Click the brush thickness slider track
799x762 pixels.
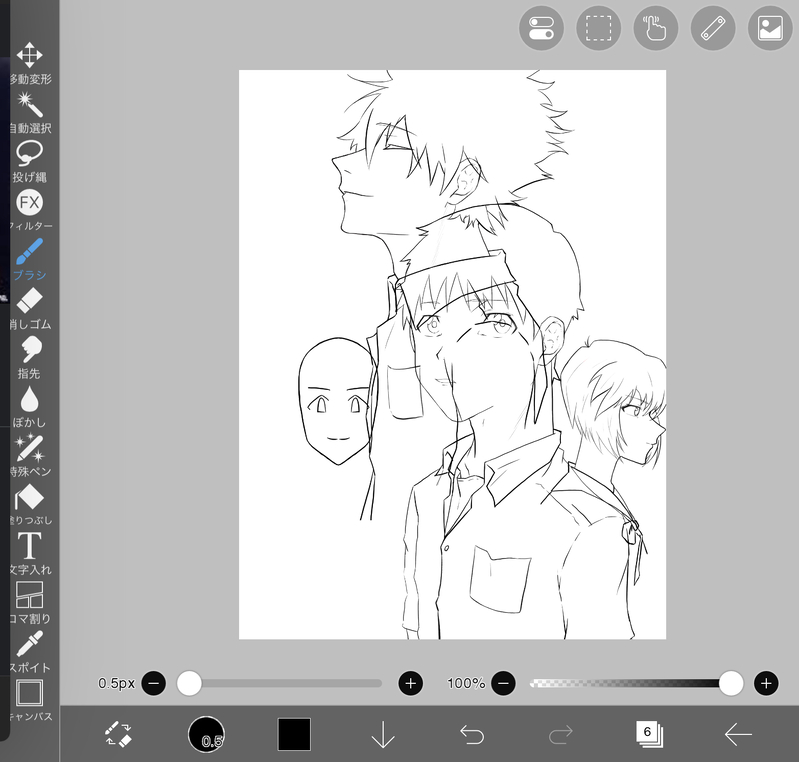click(279, 683)
